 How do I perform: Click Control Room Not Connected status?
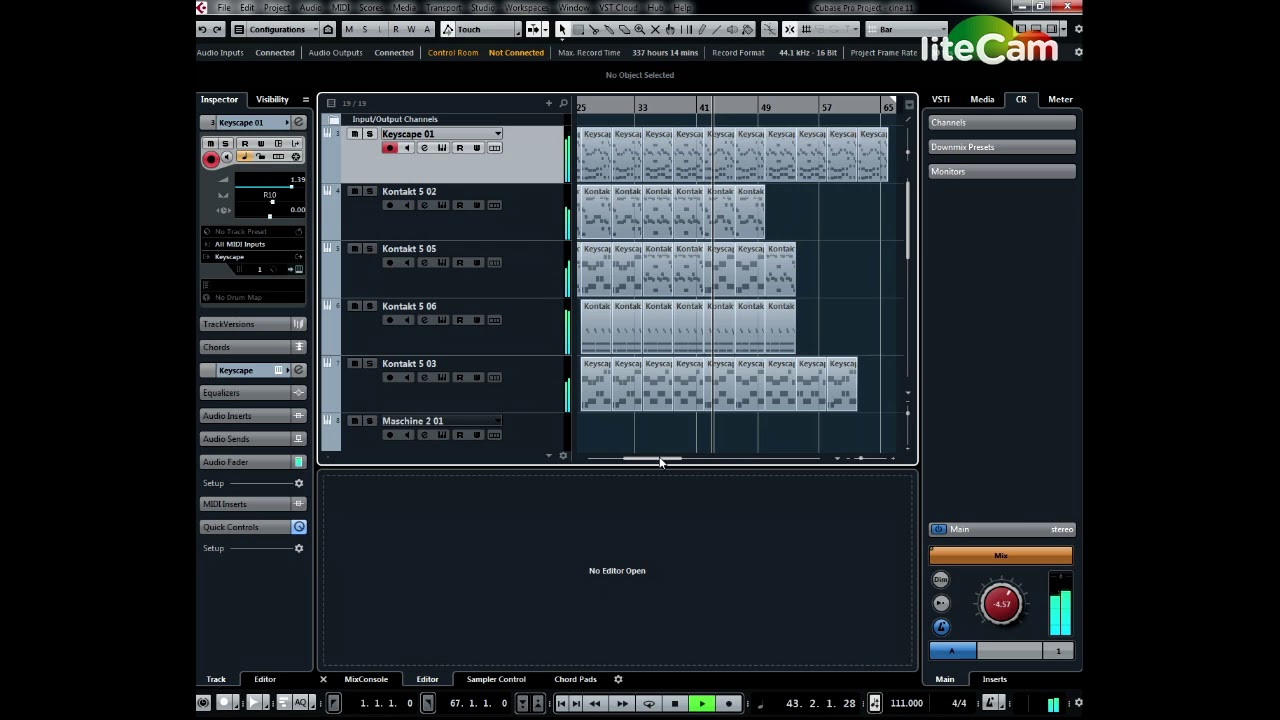[x=516, y=52]
